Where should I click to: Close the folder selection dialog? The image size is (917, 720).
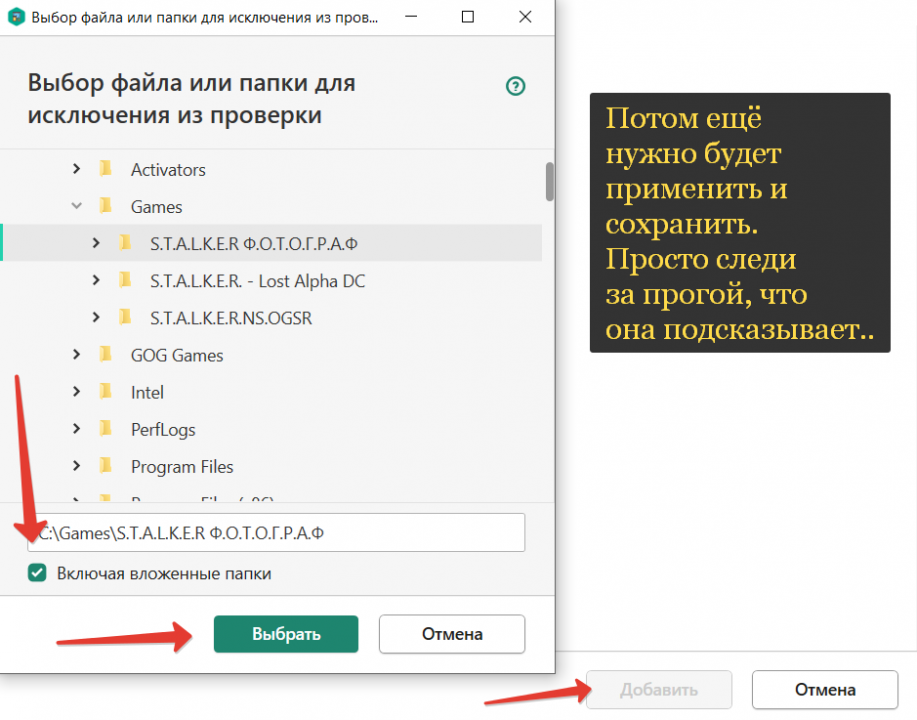tap(525, 17)
